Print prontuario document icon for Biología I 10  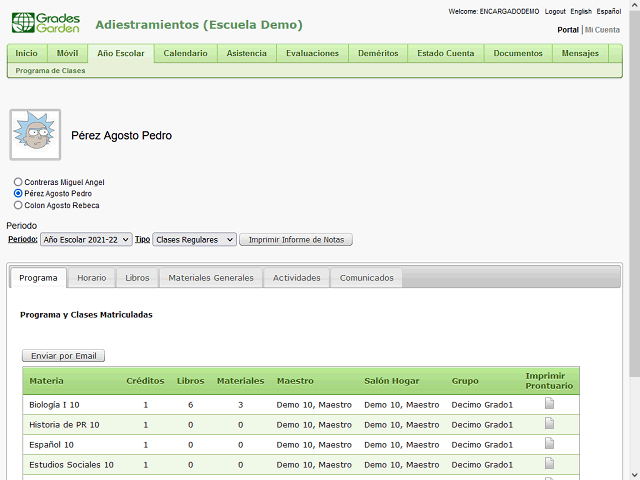(x=549, y=404)
